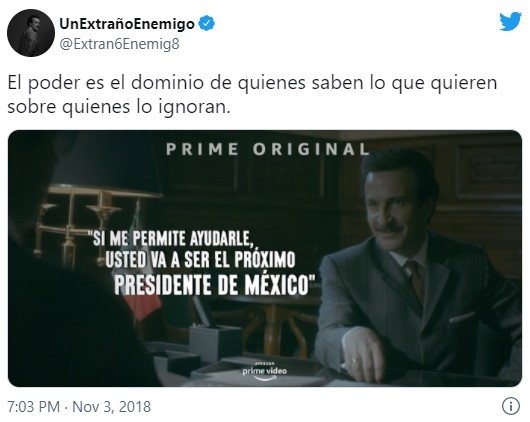This screenshot has width=530, height=422.
Task: Click the man's striped necktie in image
Action: [415, 279]
